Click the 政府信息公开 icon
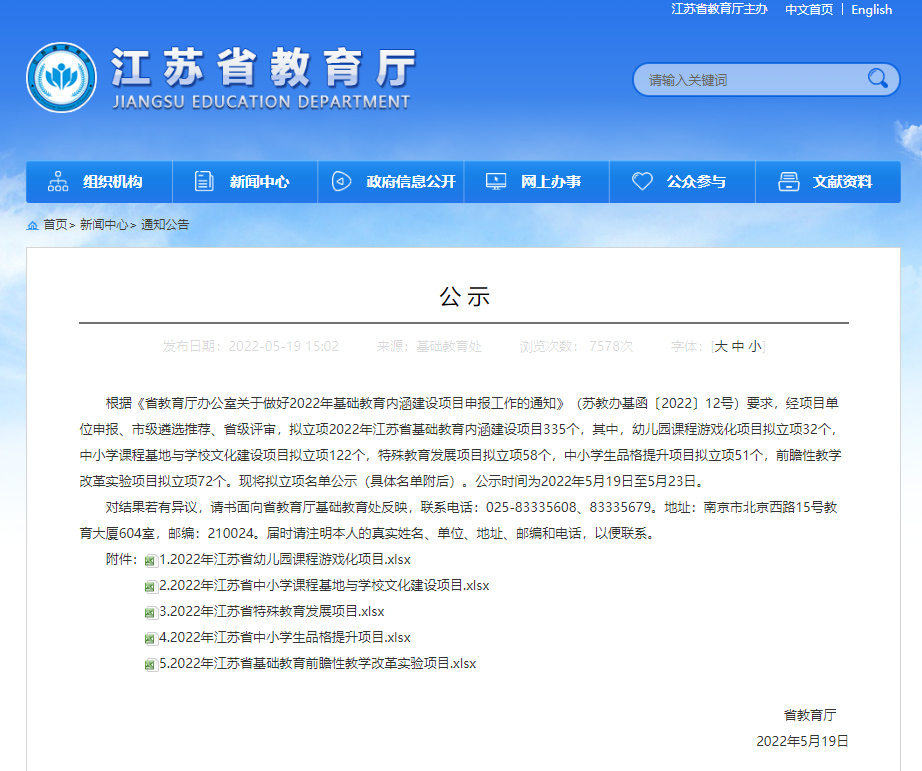The height and width of the screenshot is (771, 922). pos(341,182)
